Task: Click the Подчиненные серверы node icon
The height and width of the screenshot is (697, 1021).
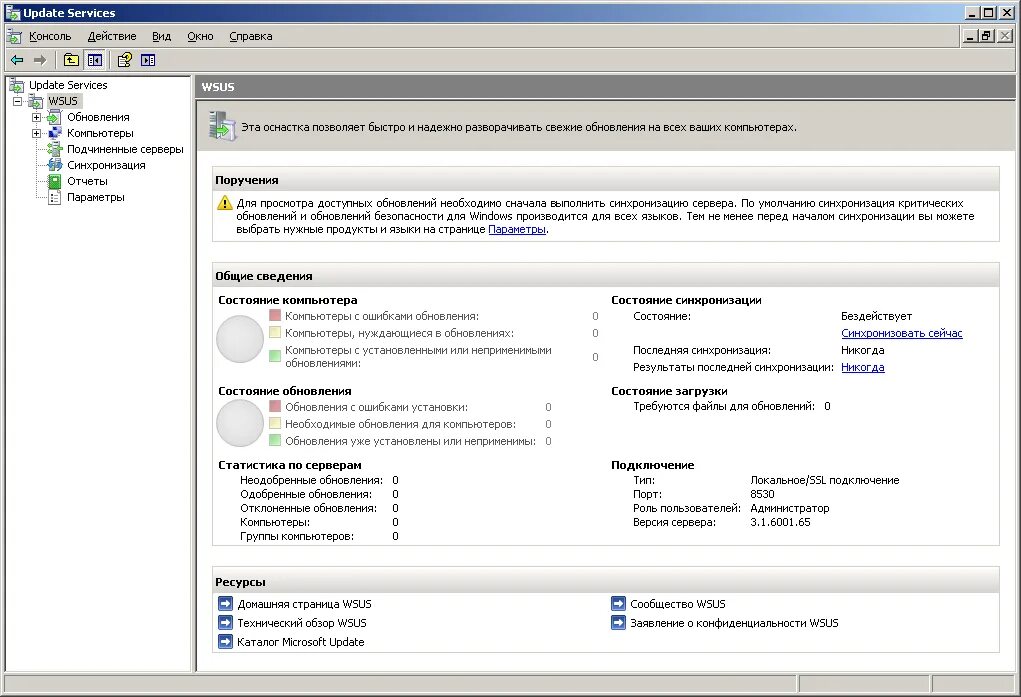Action: pyautogui.click(x=55, y=149)
